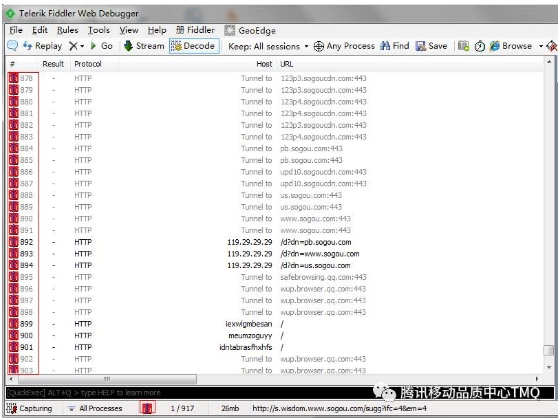
Task: Click the Any Process target icon
Action: pos(319,46)
